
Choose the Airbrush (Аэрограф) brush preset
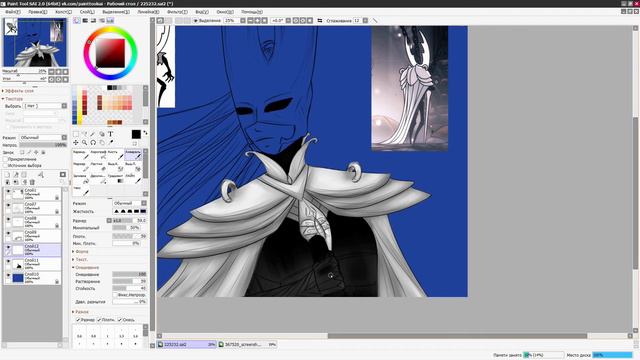(98, 154)
